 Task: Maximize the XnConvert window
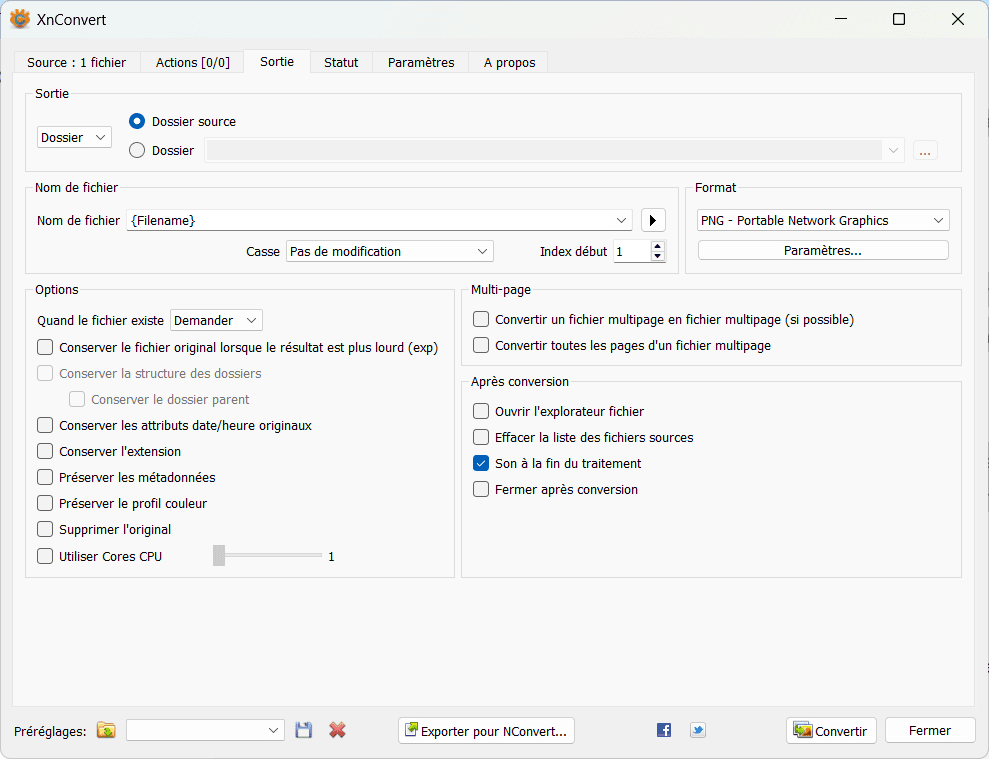899,19
